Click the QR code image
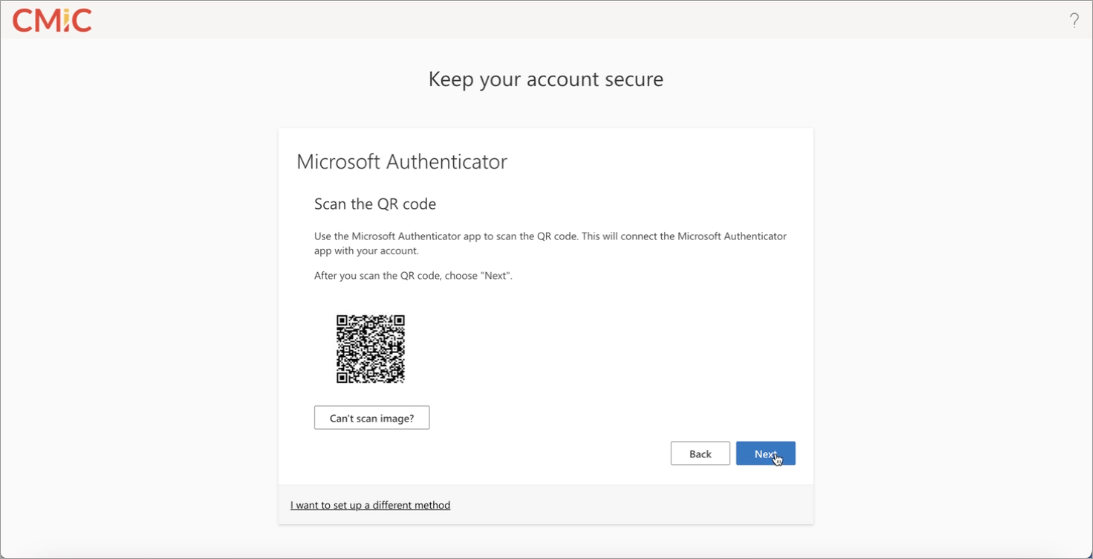The image size is (1093, 559). [x=371, y=349]
